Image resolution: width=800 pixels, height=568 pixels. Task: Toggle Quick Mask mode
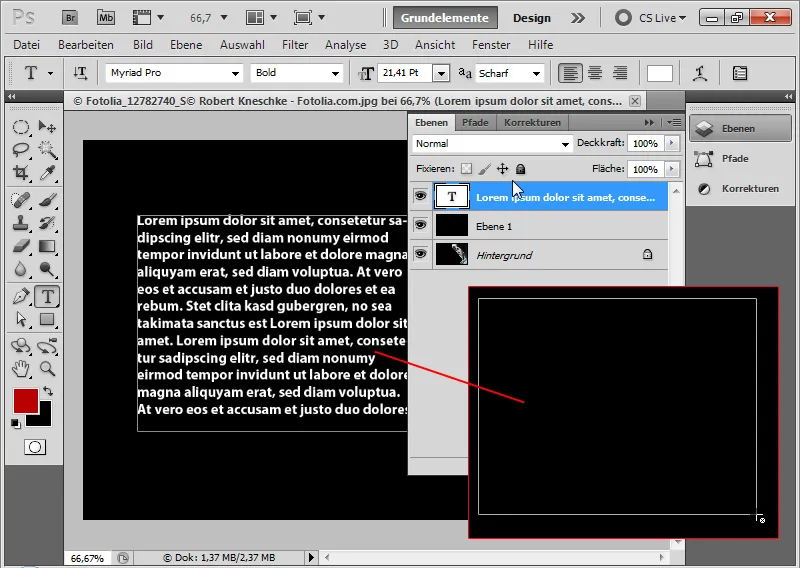tap(35, 447)
